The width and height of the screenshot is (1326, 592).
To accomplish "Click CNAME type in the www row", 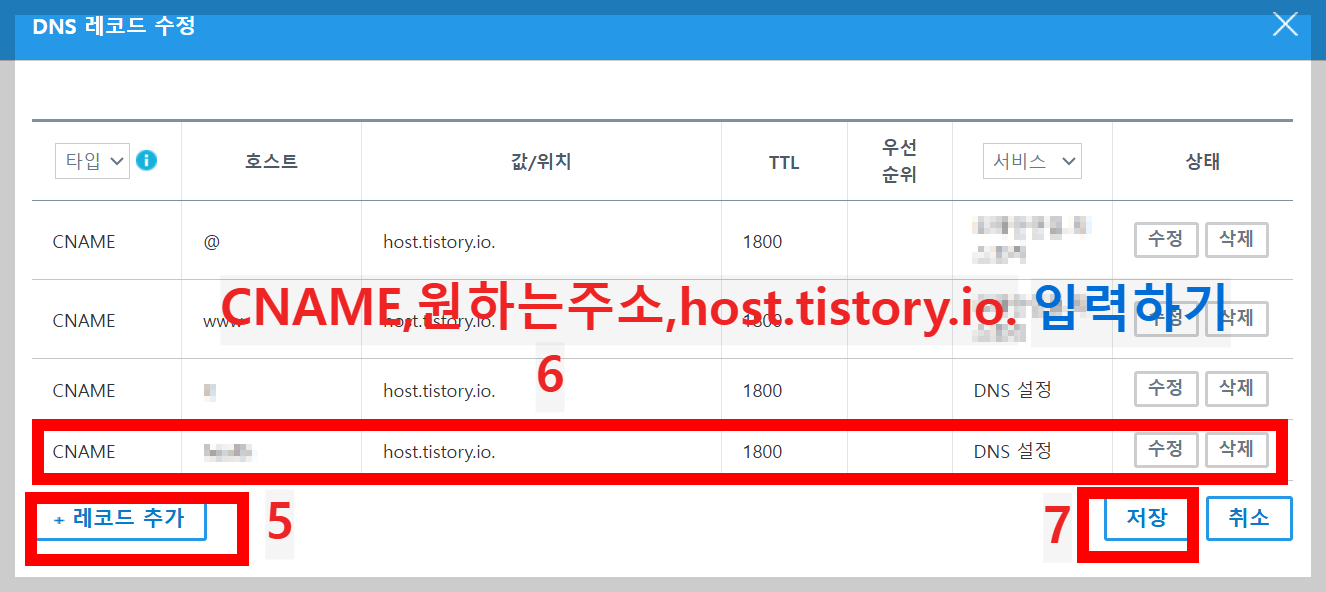I will [84, 320].
